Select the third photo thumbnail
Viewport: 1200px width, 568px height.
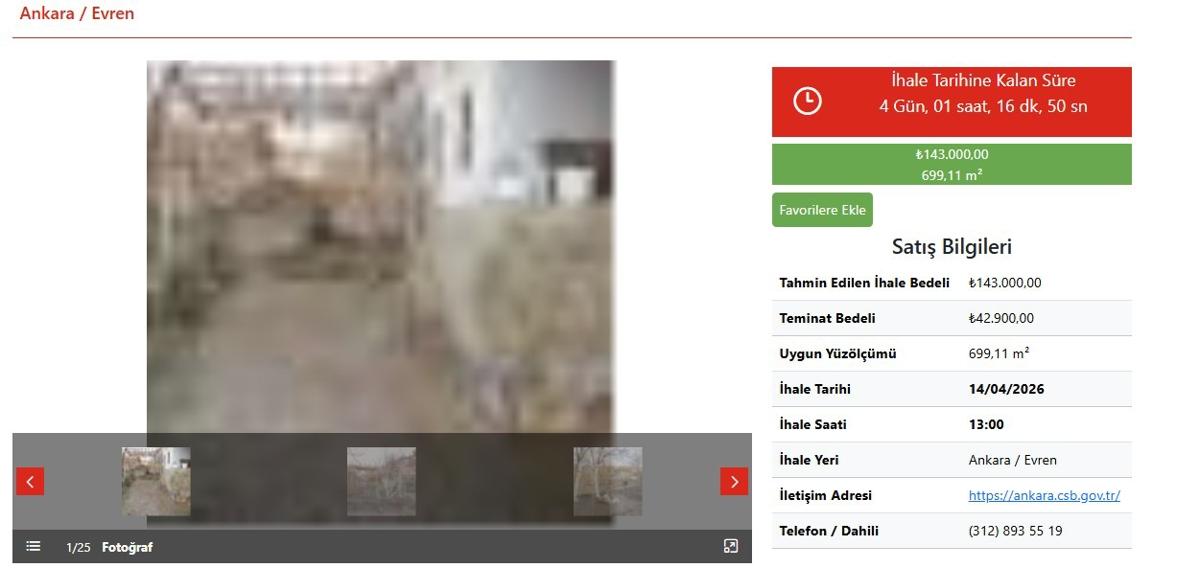click(607, 481)
